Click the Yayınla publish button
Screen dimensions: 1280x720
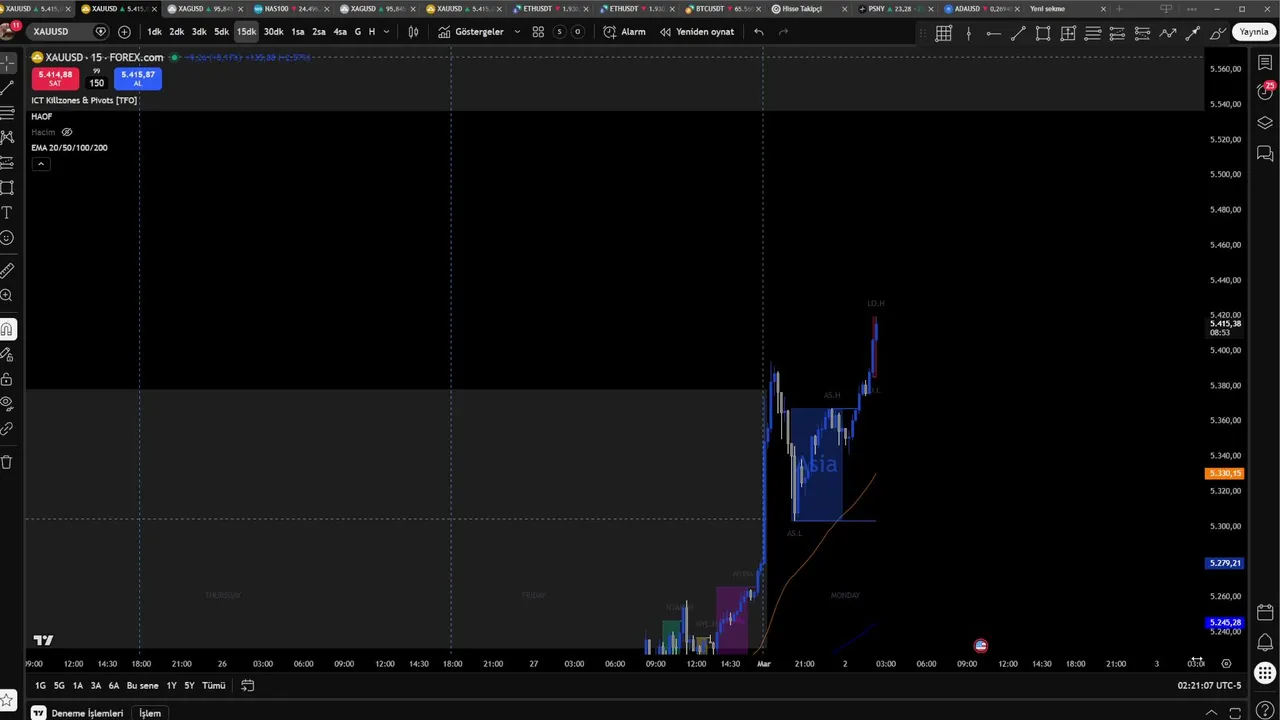pyautogui.click(x=1254, y=32)
